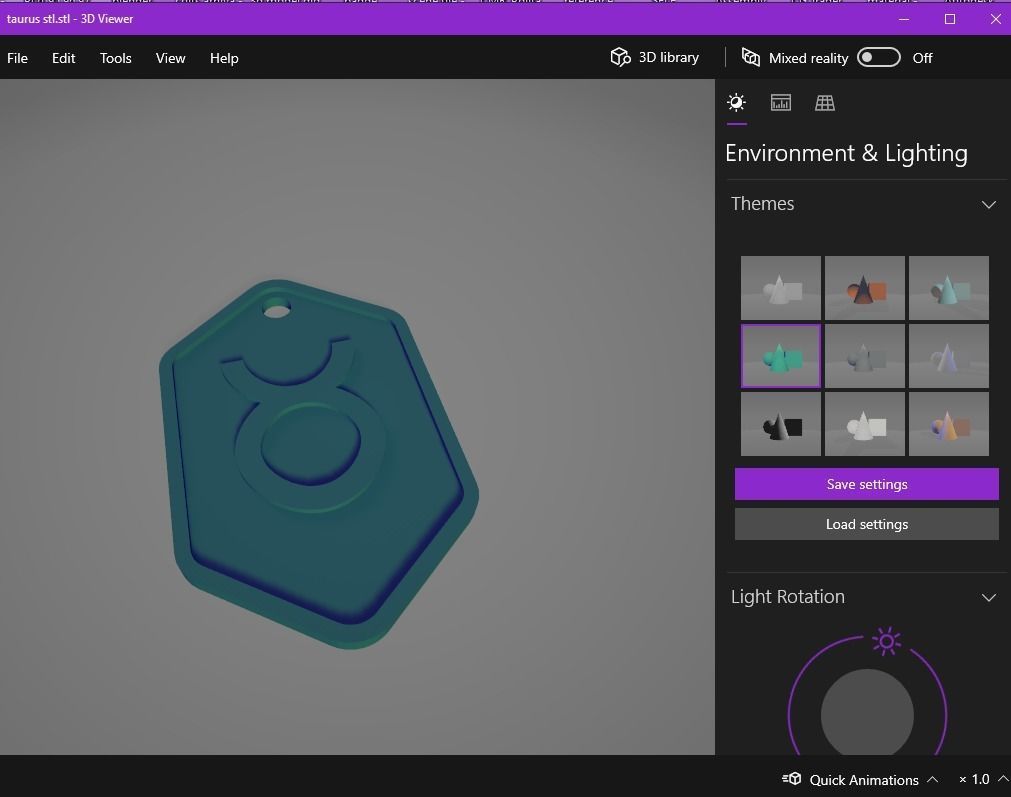Image resolution: width=1011 pixels, height=797 pixels.
Task: Click the Light Rotation header text
Action: point(787,596)
